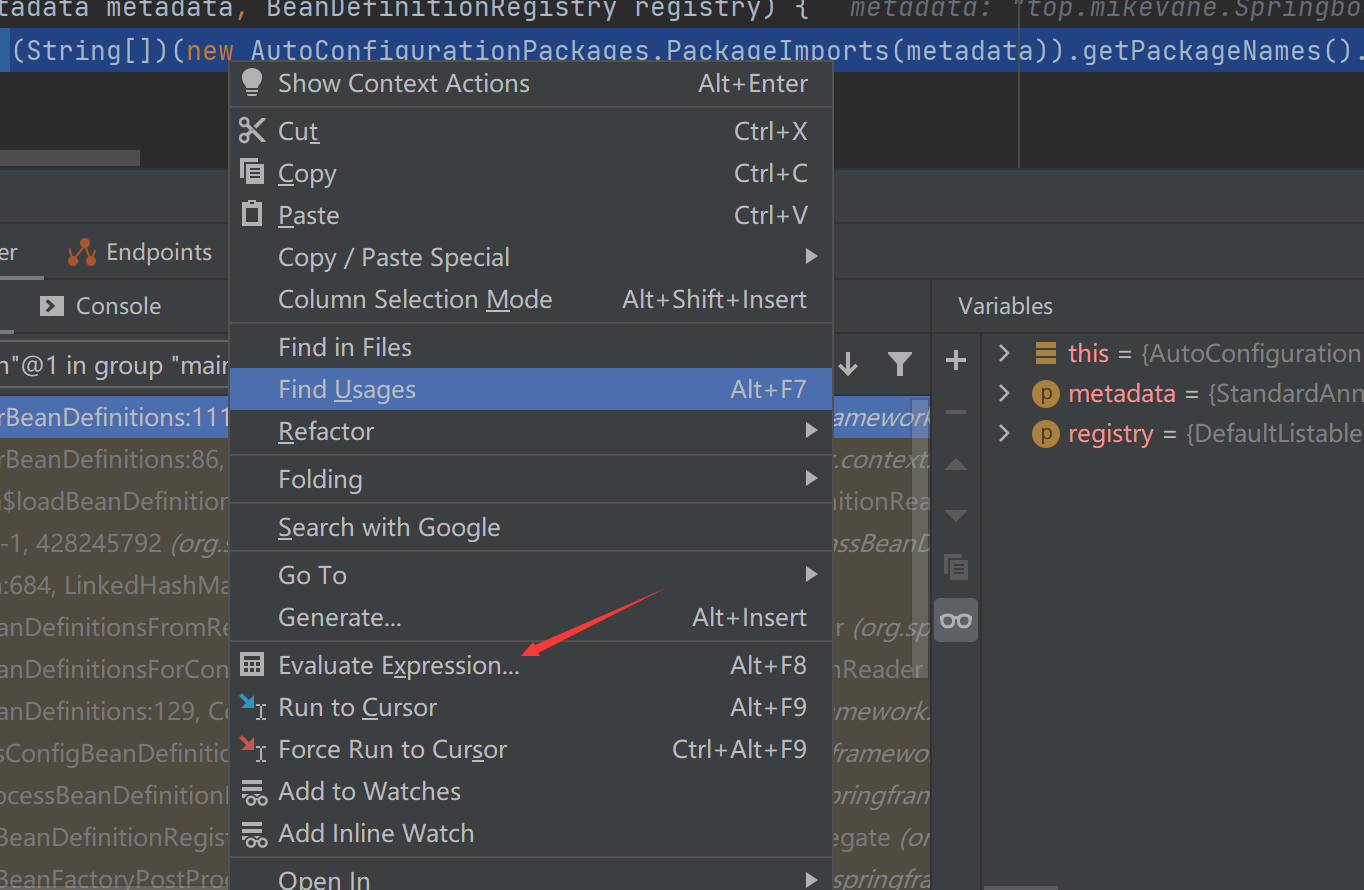This screenshot has height=890, width=1364.
Task: Select the anDefinitions:129 stack frame
Action: 115,711
